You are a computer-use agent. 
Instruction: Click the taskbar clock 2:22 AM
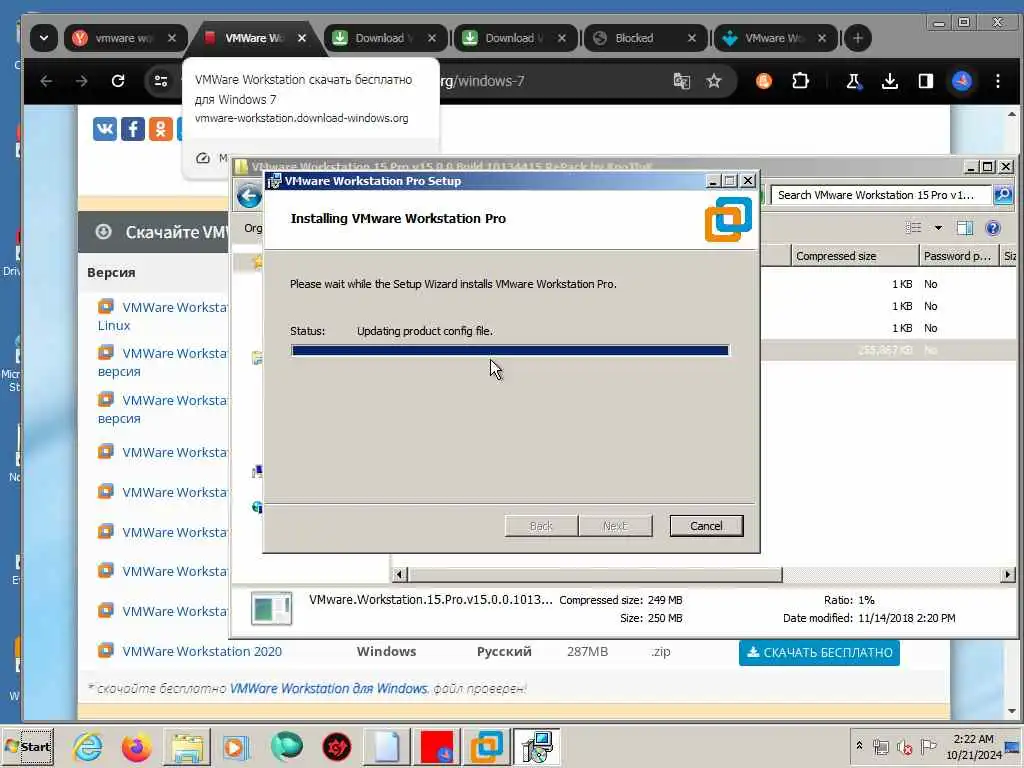[x=973, y=739]
